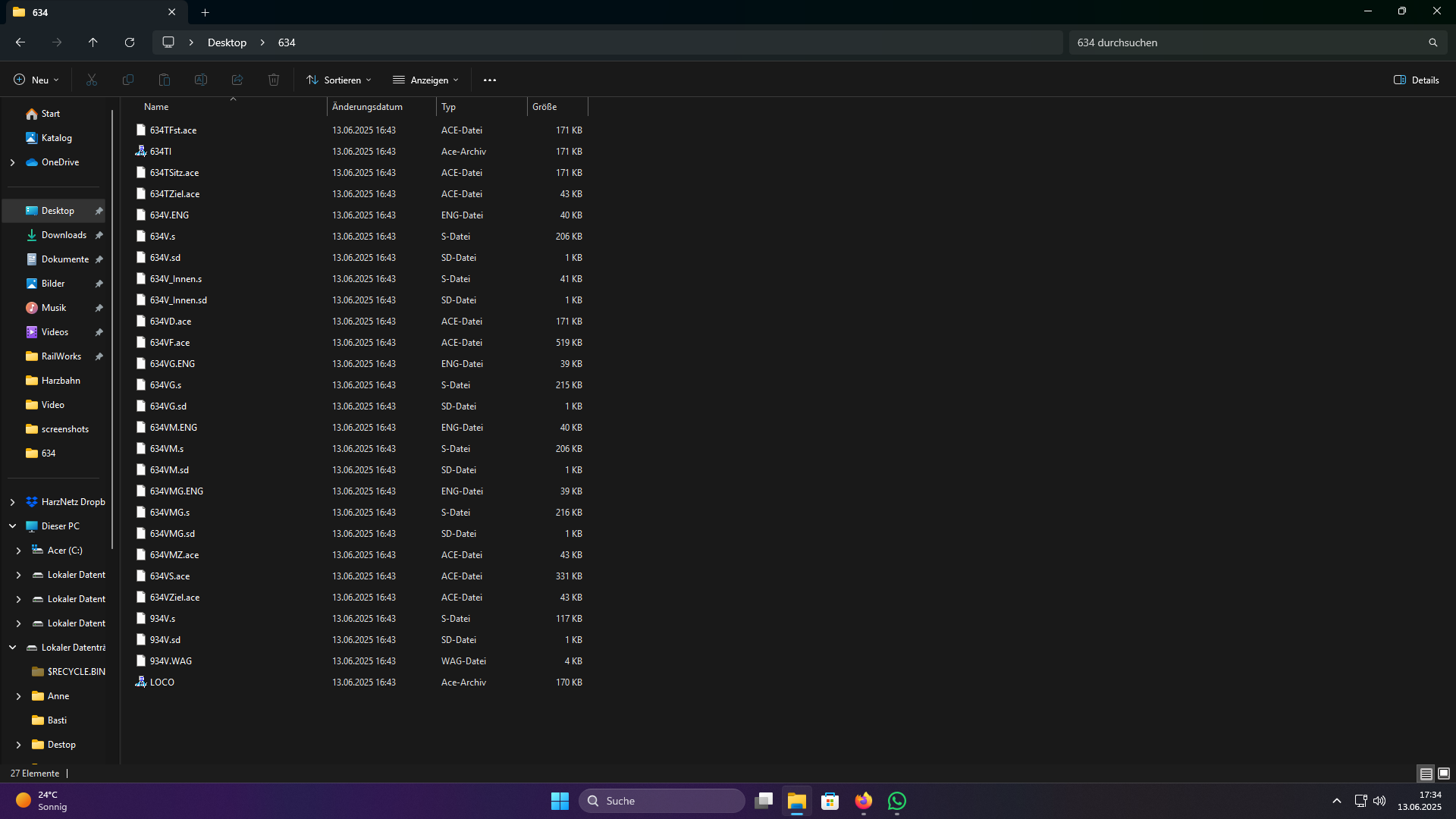Click the Refresh icon in navigation bar
This screenshot has width=1456, height=819.
130,42
